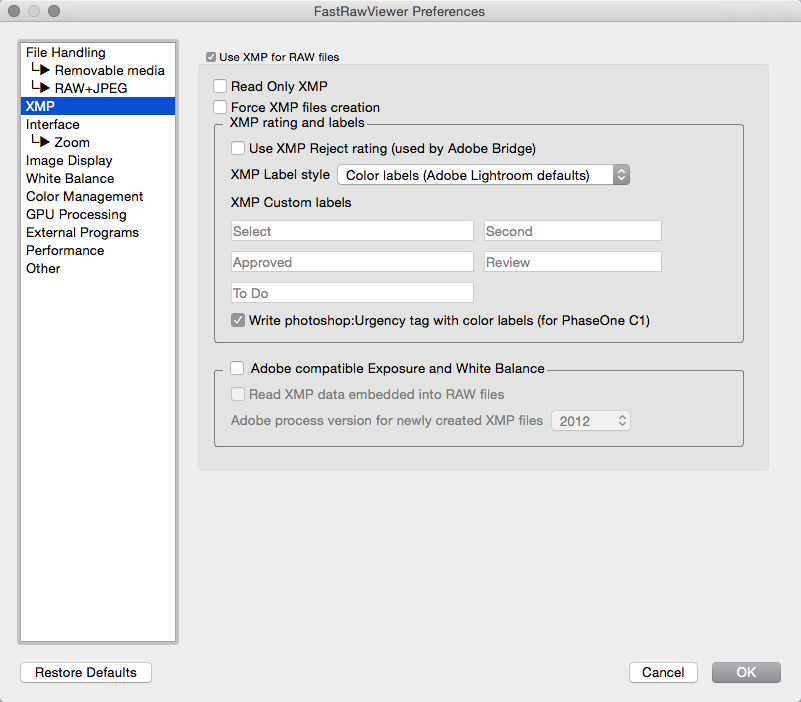
Task: Enable Read Only XMP checkbox
Action: point(220,86)
